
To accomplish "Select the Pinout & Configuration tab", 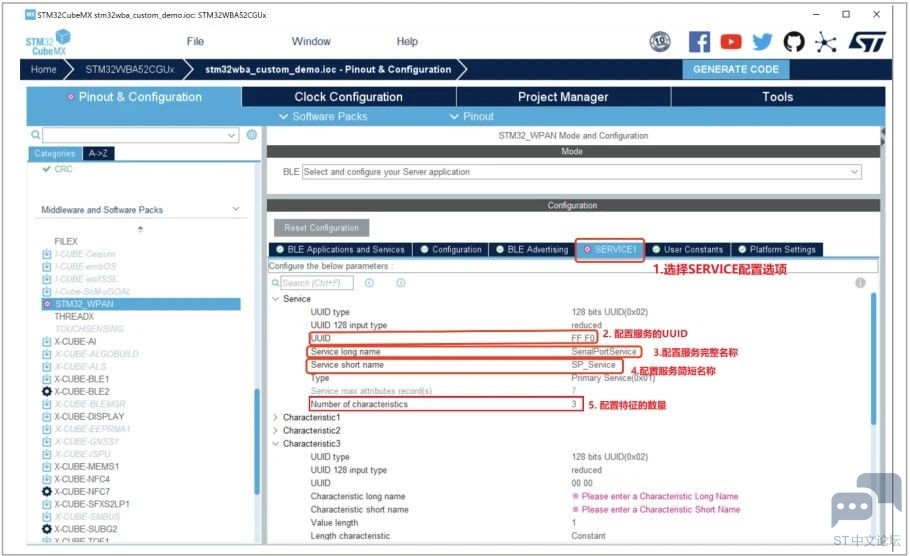I will tap(134, 97).
